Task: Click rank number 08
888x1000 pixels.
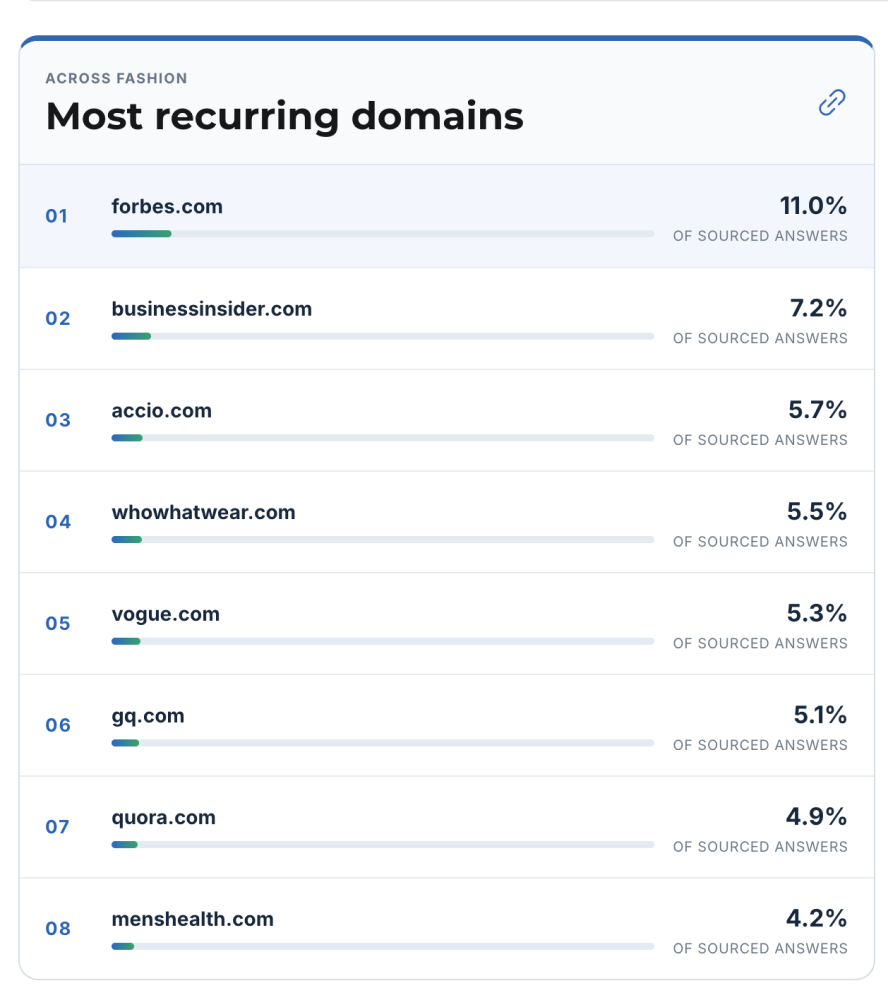Action: coord(57,929)
